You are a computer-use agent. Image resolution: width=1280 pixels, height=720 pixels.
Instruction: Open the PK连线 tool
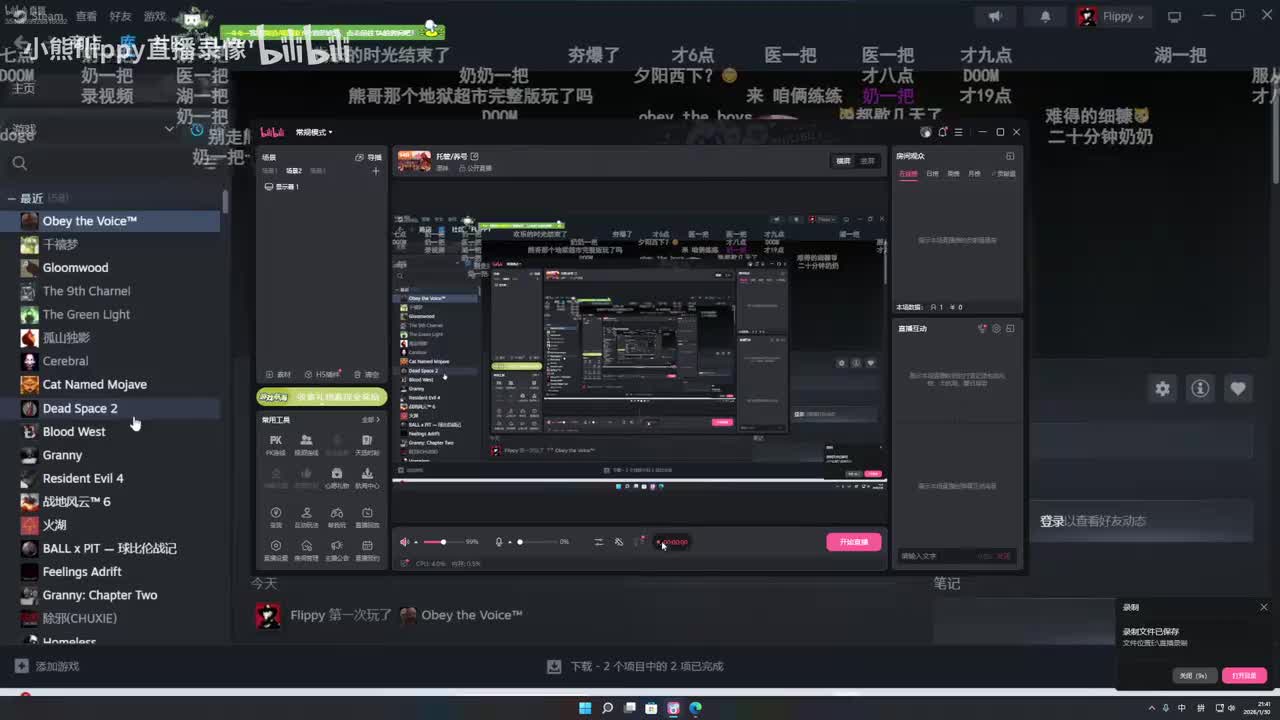(x=276, y=445)
